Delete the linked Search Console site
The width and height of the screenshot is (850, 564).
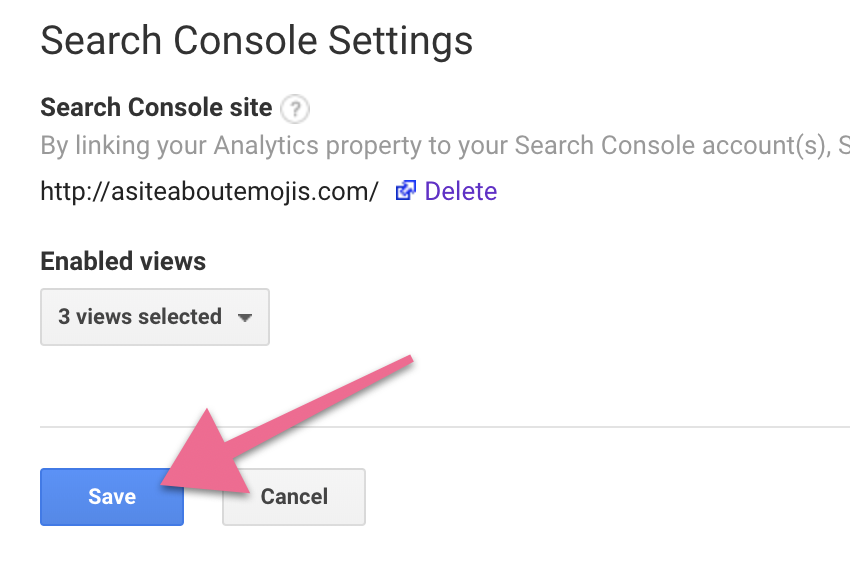pos(460,191)
